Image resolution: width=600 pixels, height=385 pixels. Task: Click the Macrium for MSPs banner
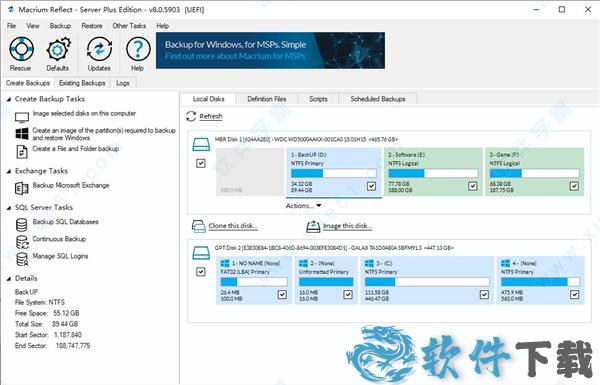(x=270, y=51)
